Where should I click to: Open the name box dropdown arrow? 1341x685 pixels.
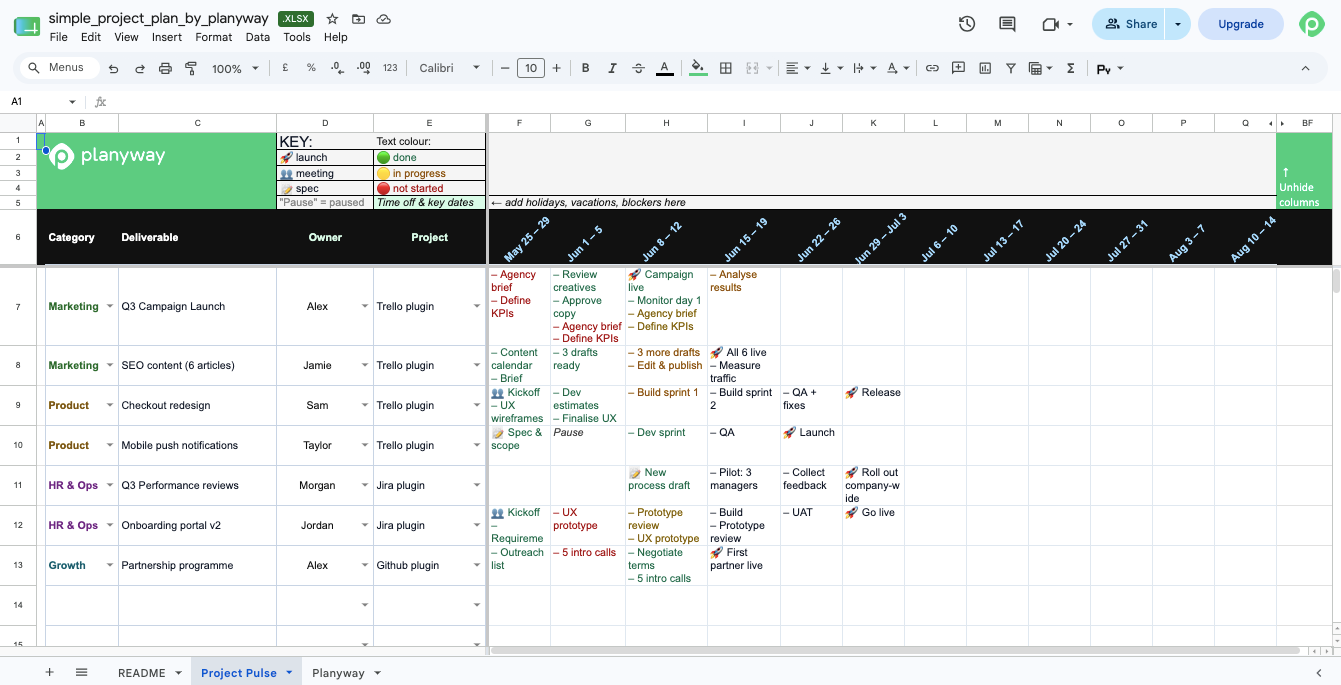pos(72,102)
